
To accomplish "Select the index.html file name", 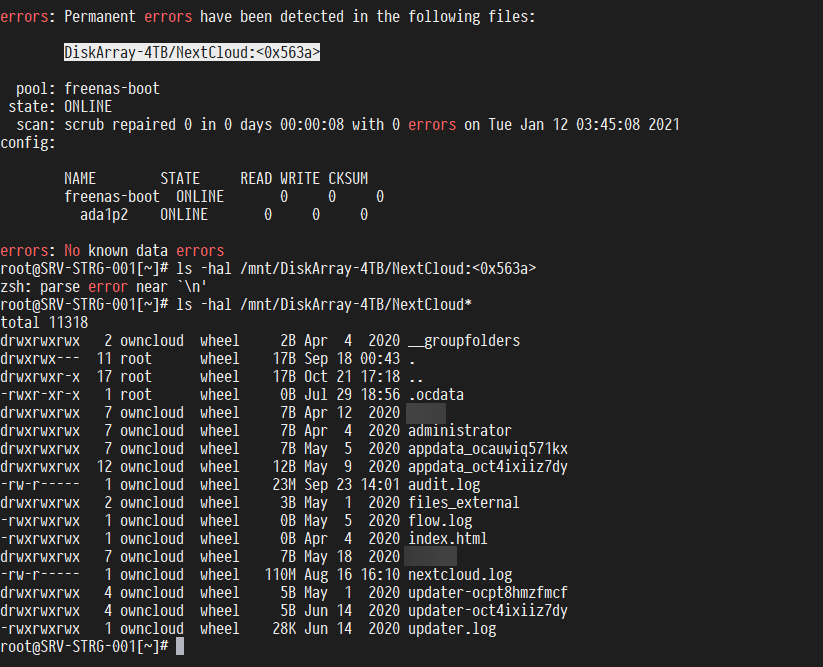I will (448, 538).
